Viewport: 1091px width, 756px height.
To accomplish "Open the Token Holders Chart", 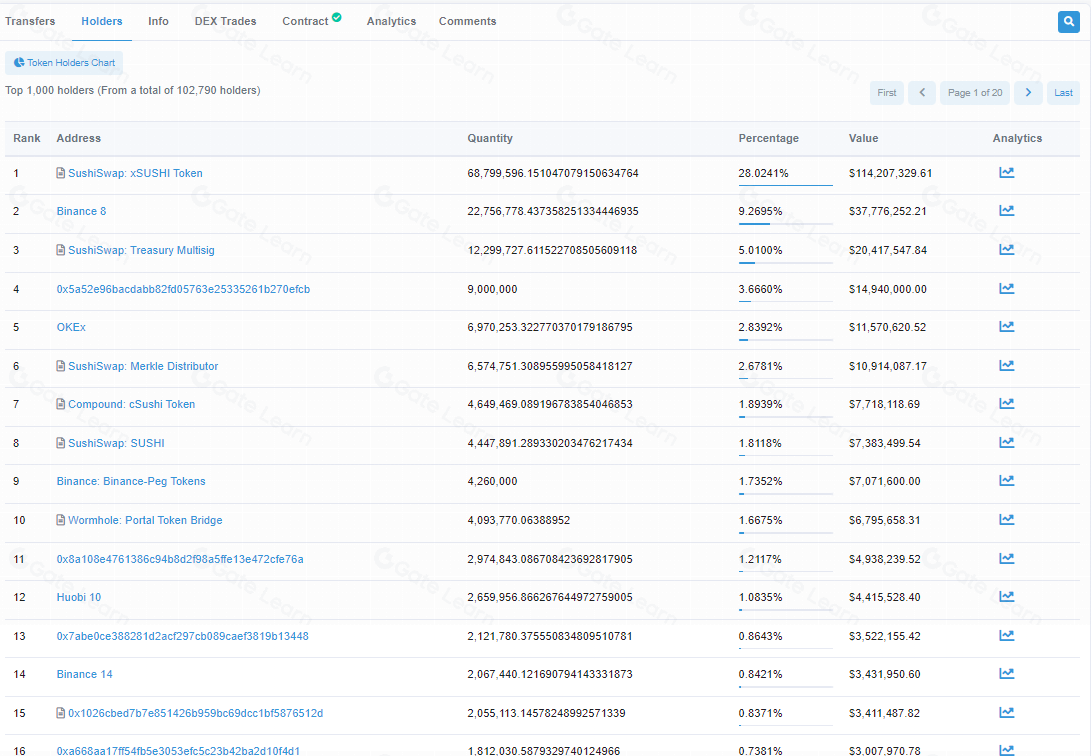I will (x=64, y=63).
